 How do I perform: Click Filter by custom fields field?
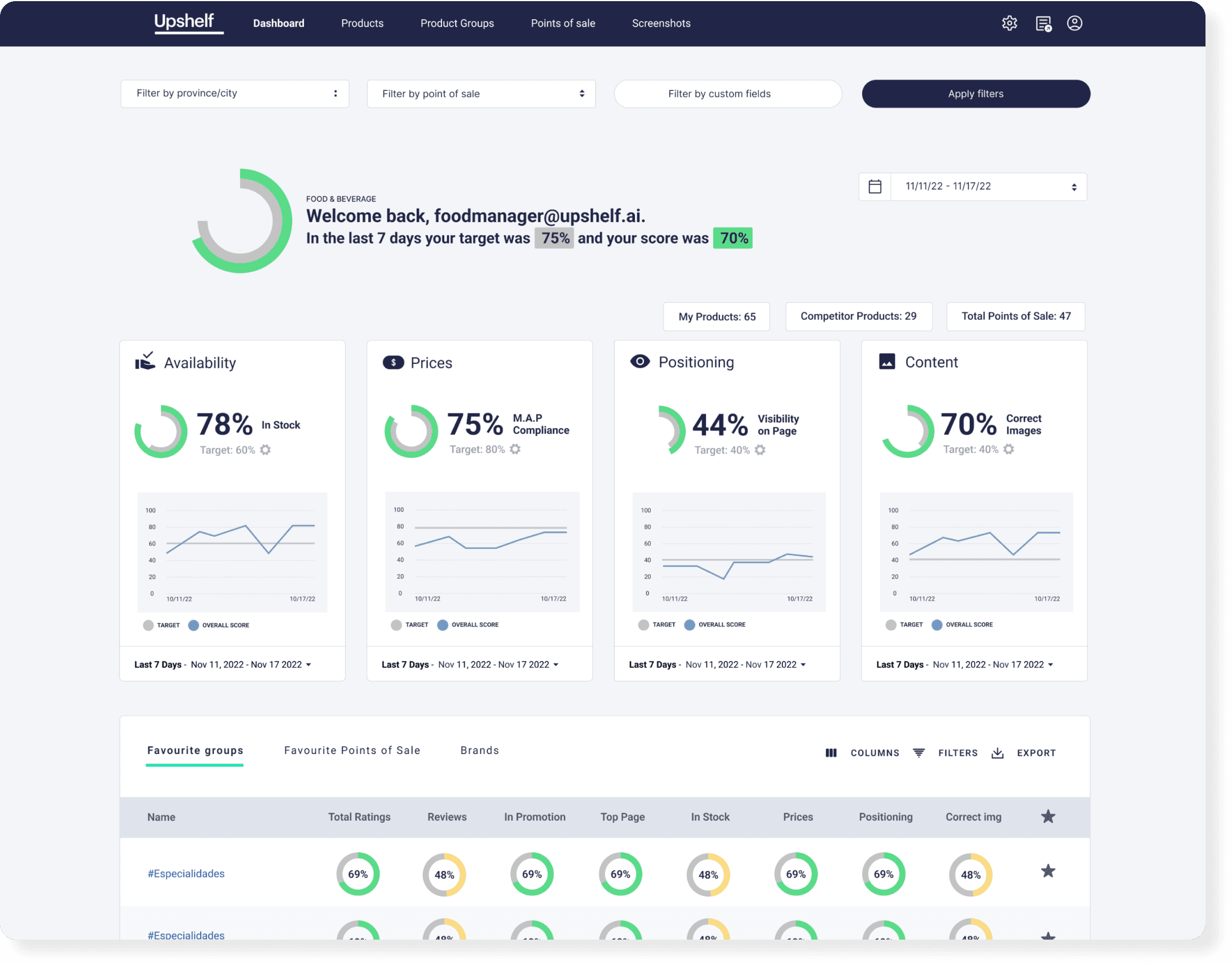point(727,94)
